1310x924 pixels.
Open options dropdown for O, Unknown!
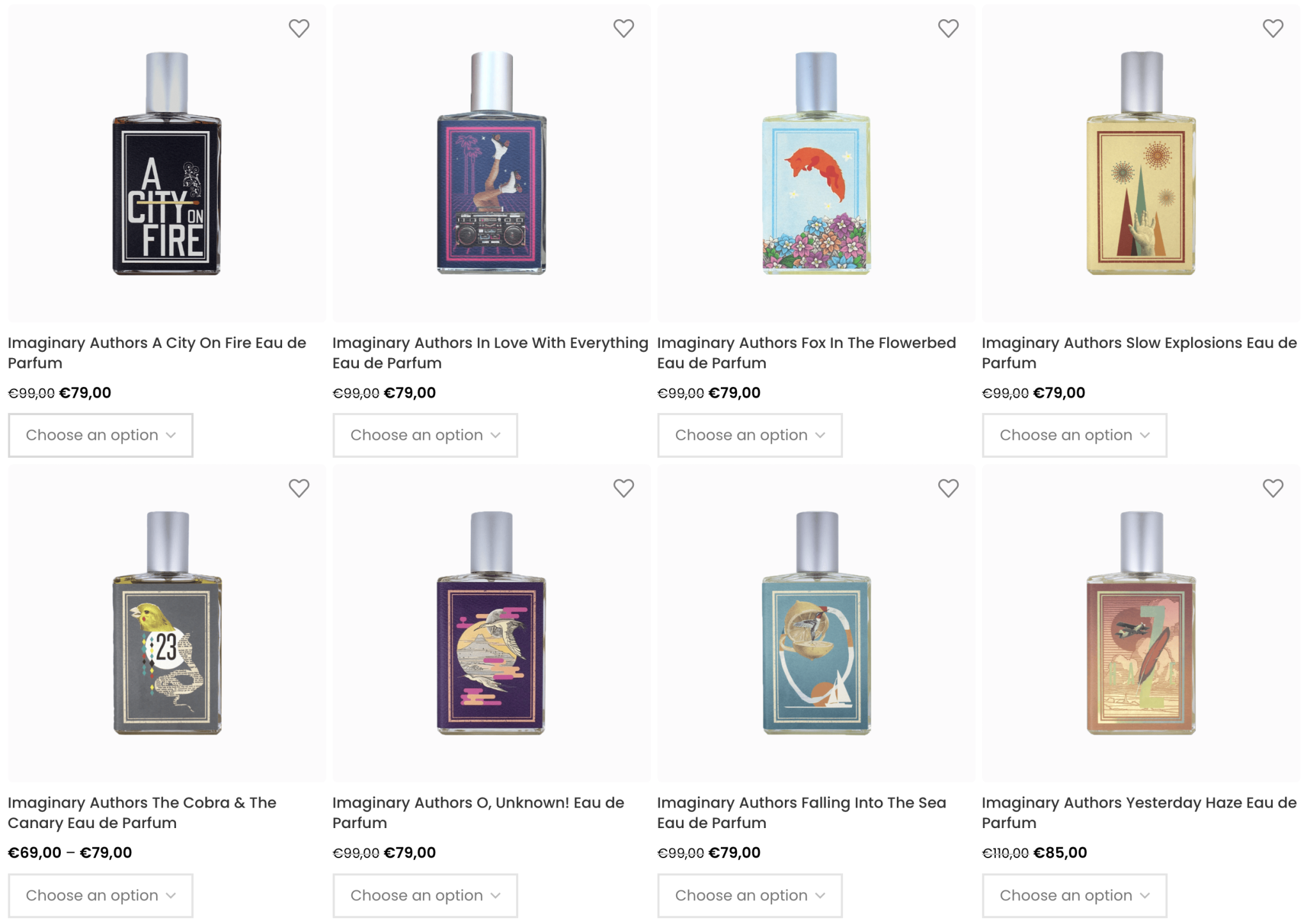click(425, 895)
